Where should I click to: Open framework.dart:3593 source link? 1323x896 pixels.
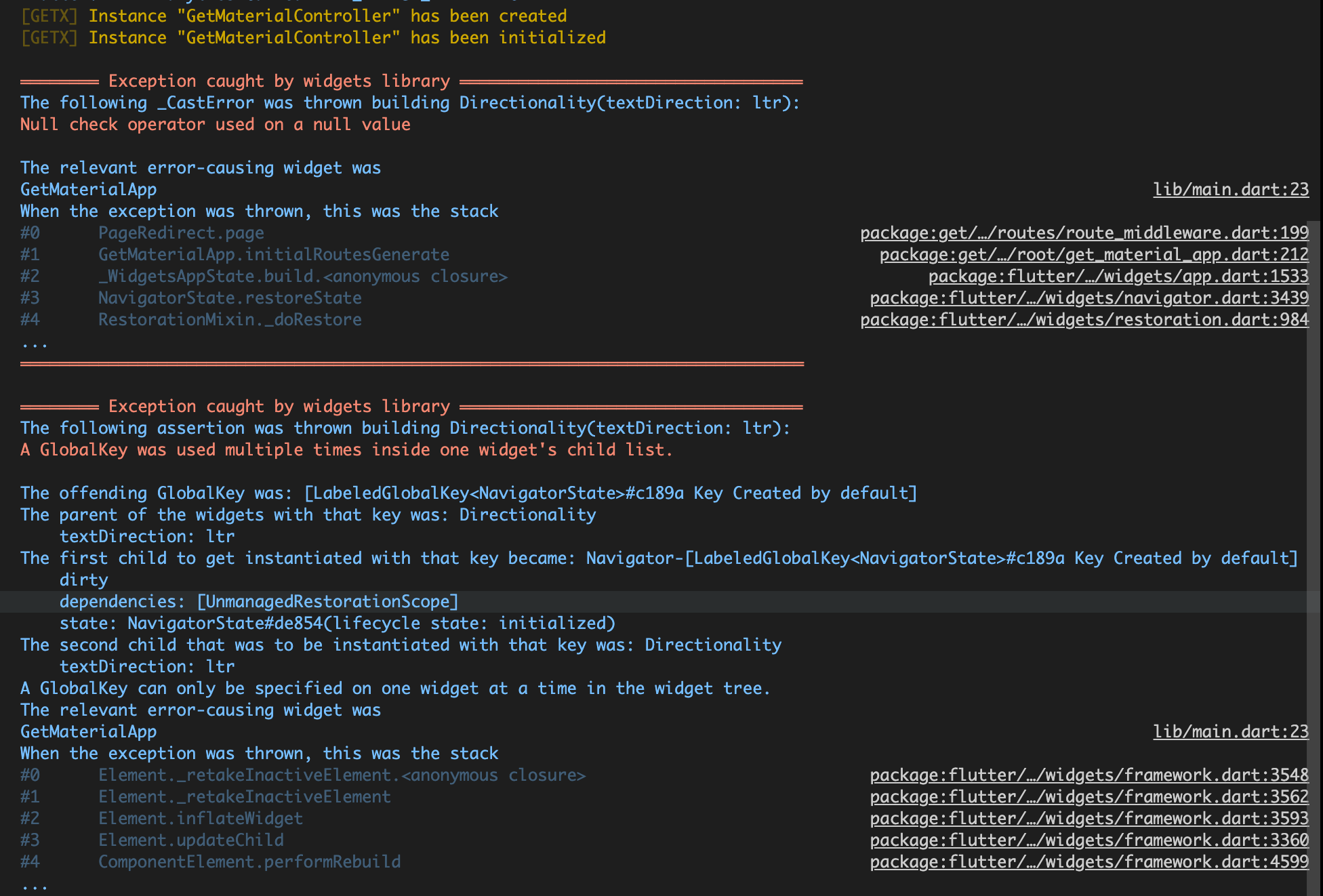pos(1088,818)
